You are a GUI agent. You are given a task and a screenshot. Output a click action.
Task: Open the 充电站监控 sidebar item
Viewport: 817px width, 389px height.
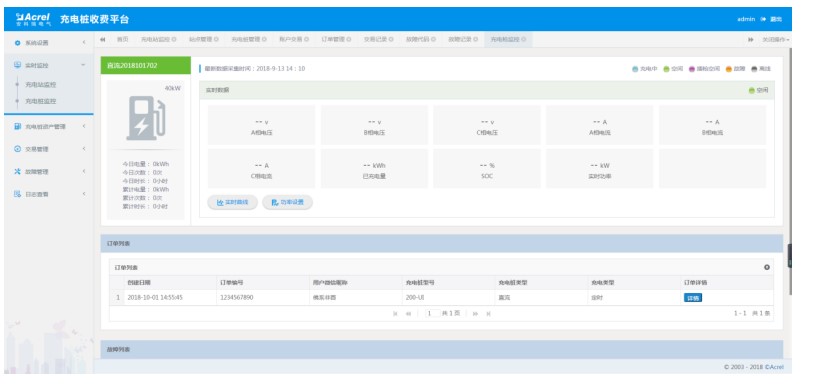point(41,84)
